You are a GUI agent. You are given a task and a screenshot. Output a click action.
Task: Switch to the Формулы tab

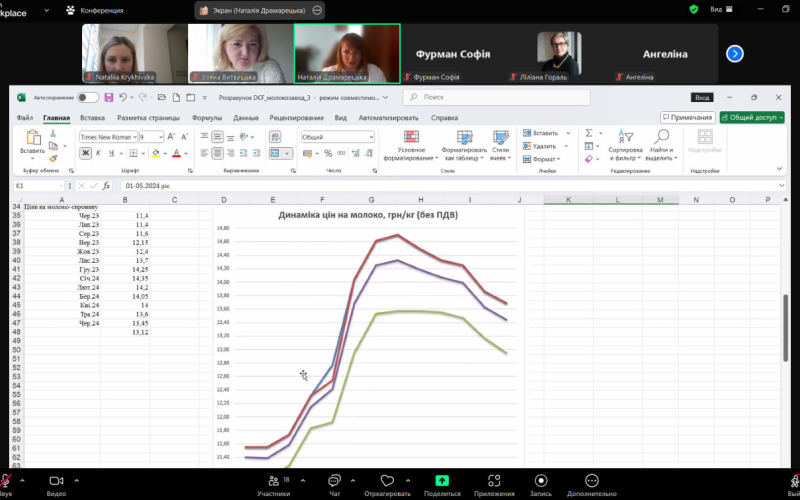(x=207, y=117)
